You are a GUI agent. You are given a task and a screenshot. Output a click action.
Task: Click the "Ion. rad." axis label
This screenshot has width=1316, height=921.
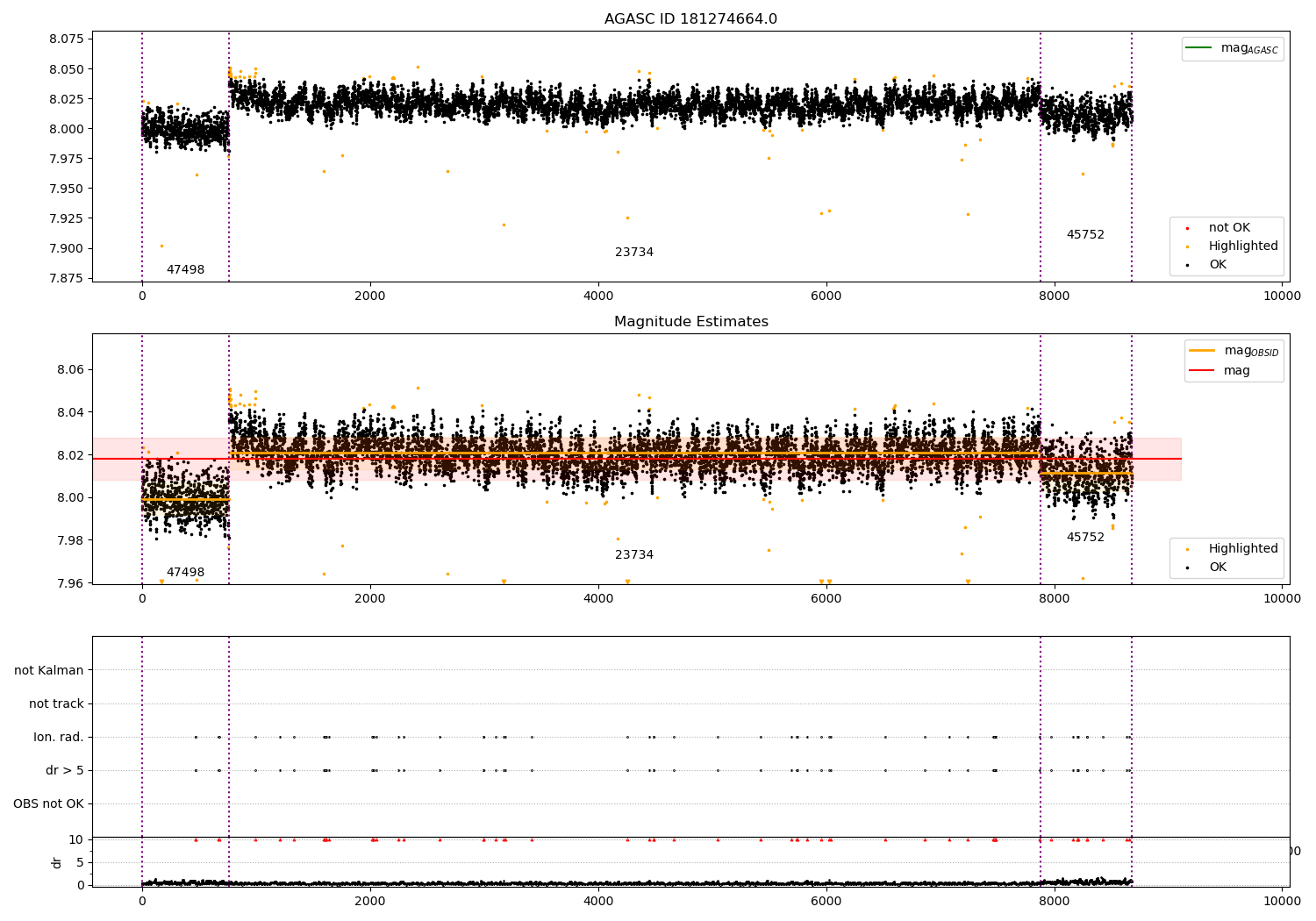pos(59,737)
